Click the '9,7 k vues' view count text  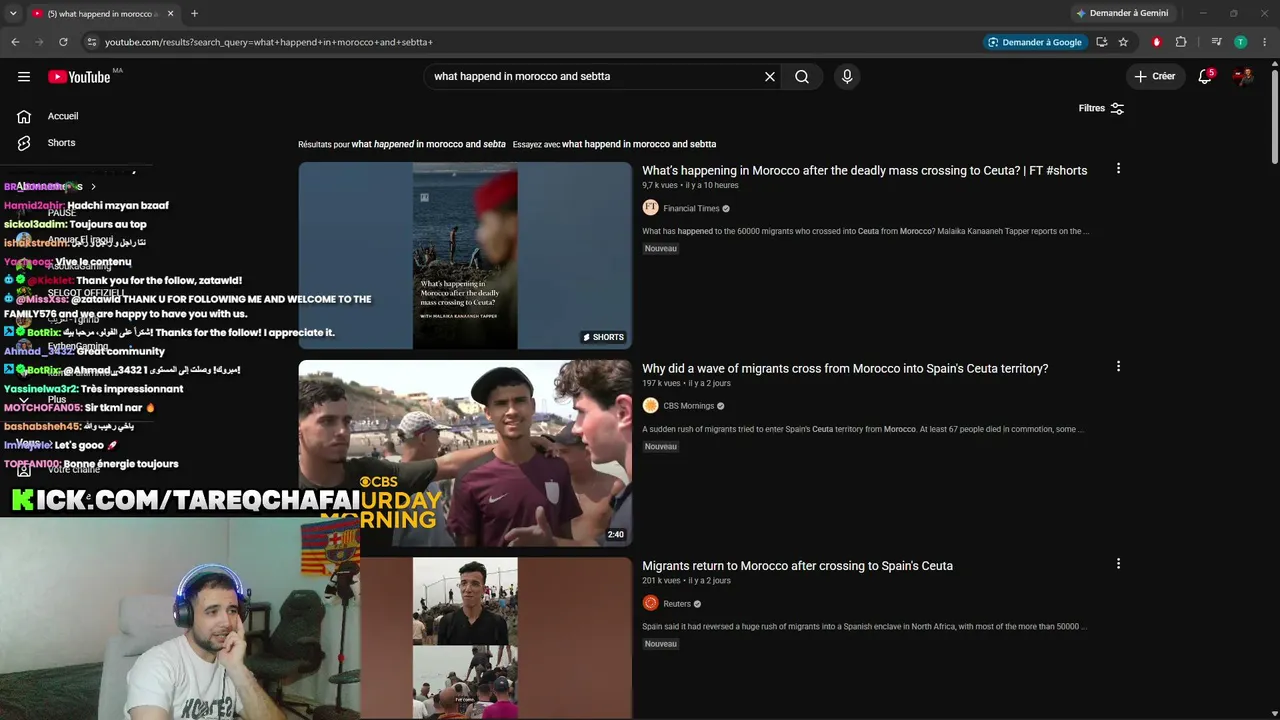pyautogui.click(x=660, y=185)
